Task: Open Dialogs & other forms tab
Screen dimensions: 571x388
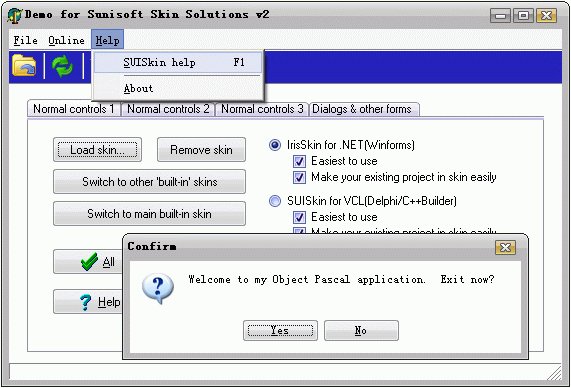Action: (364, 109)
